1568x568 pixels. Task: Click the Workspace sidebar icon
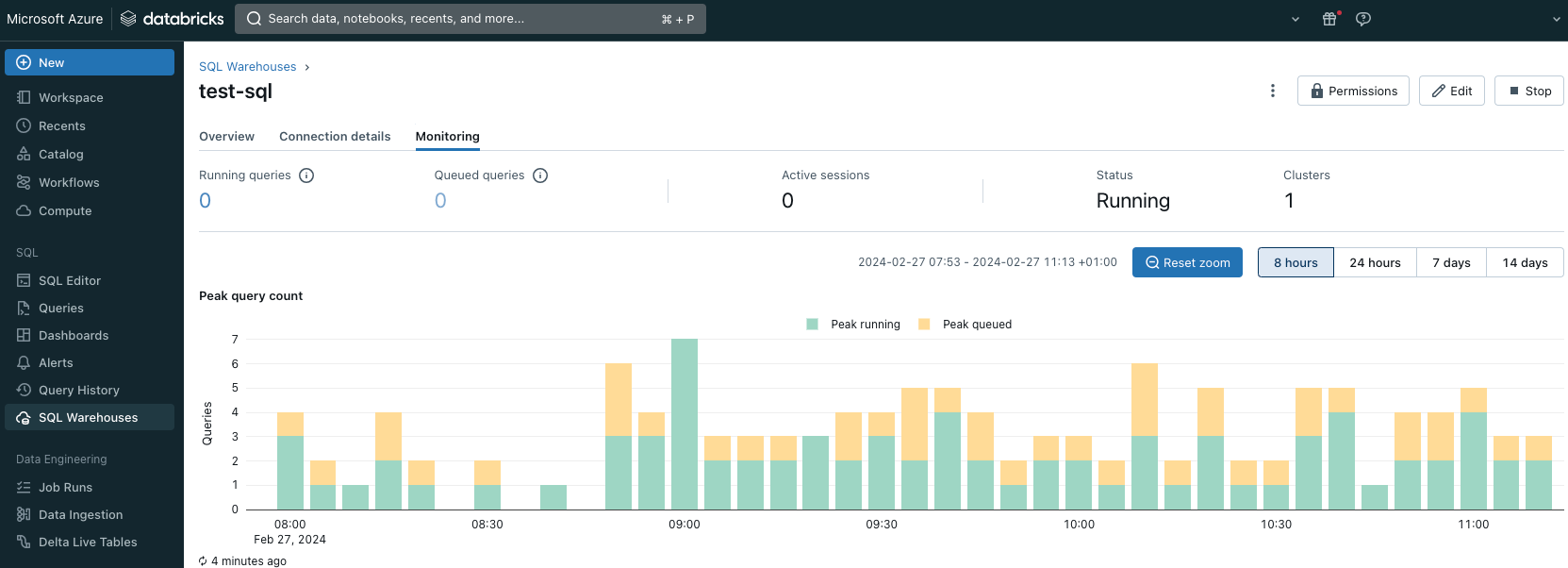click(24, 97)
